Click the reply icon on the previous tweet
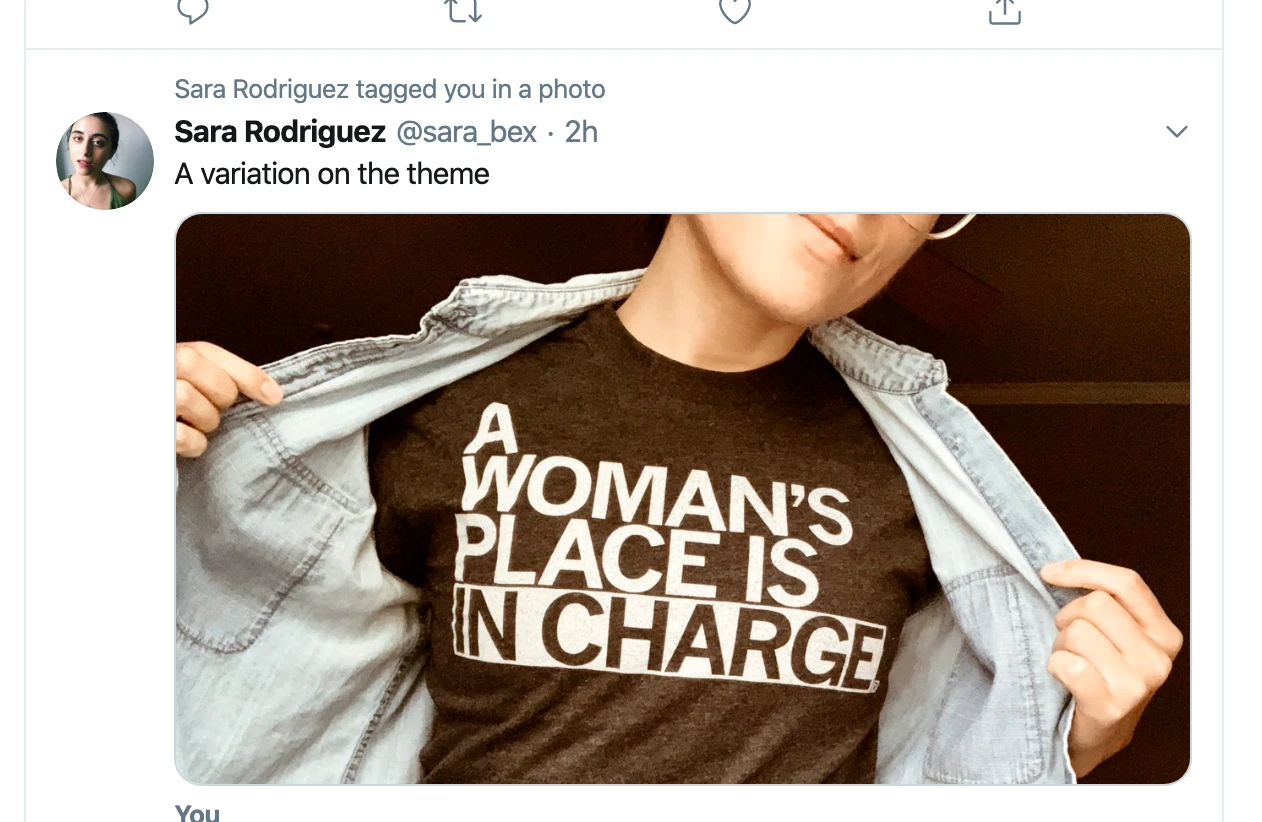The height and width of the screenshot is (822, 1262). tap(192, 10)
